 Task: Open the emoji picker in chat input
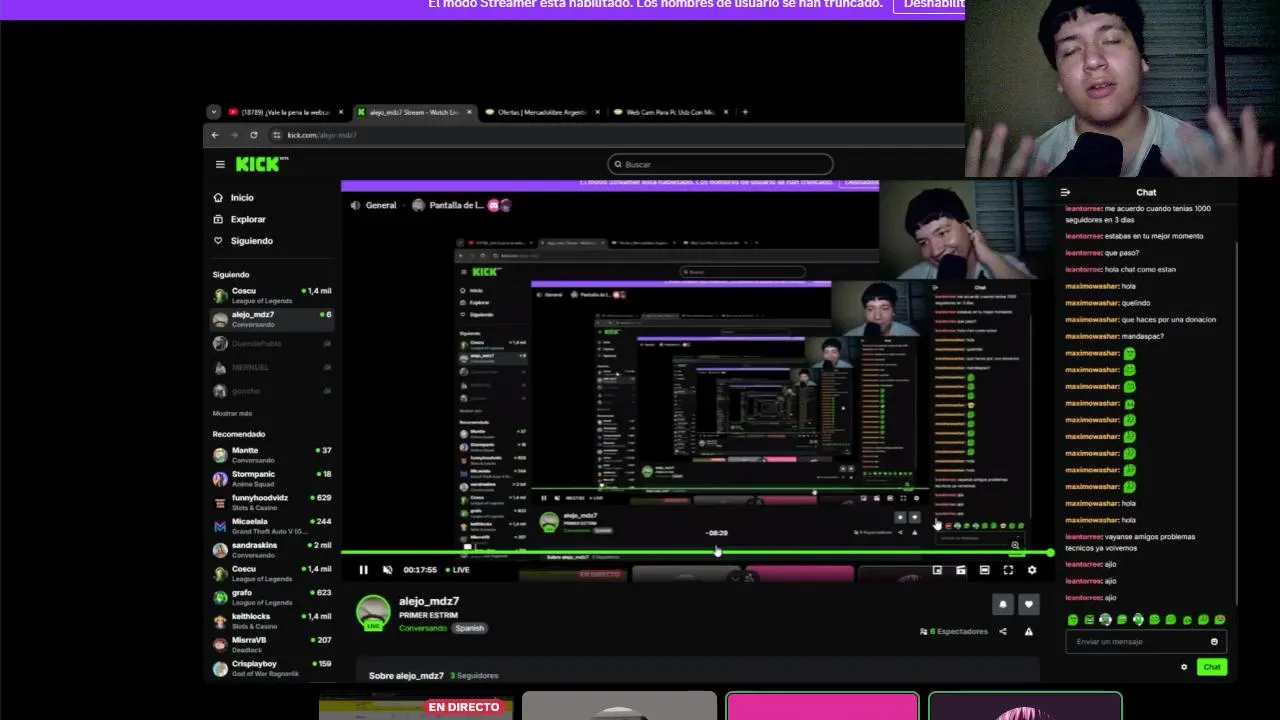[x=1215, y=642]
